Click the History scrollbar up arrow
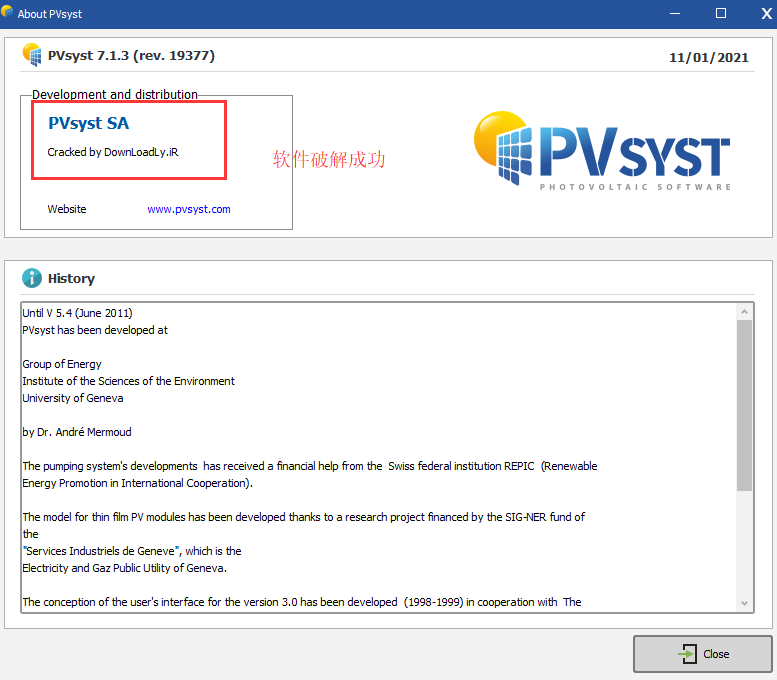 tap(744, 312)
